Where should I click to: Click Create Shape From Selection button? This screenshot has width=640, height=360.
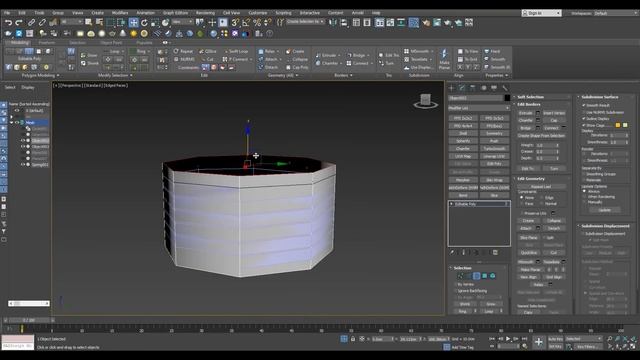pyautogui.click(x=541, y=136)
